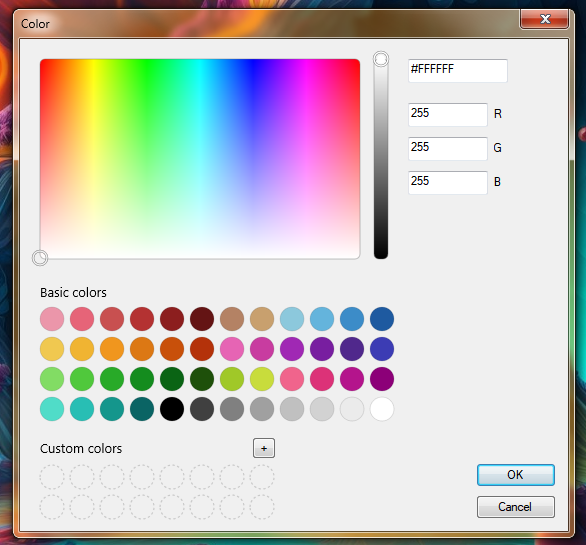
Task: Select the dark teal swatch in fourth row
Action: [142, 409]
